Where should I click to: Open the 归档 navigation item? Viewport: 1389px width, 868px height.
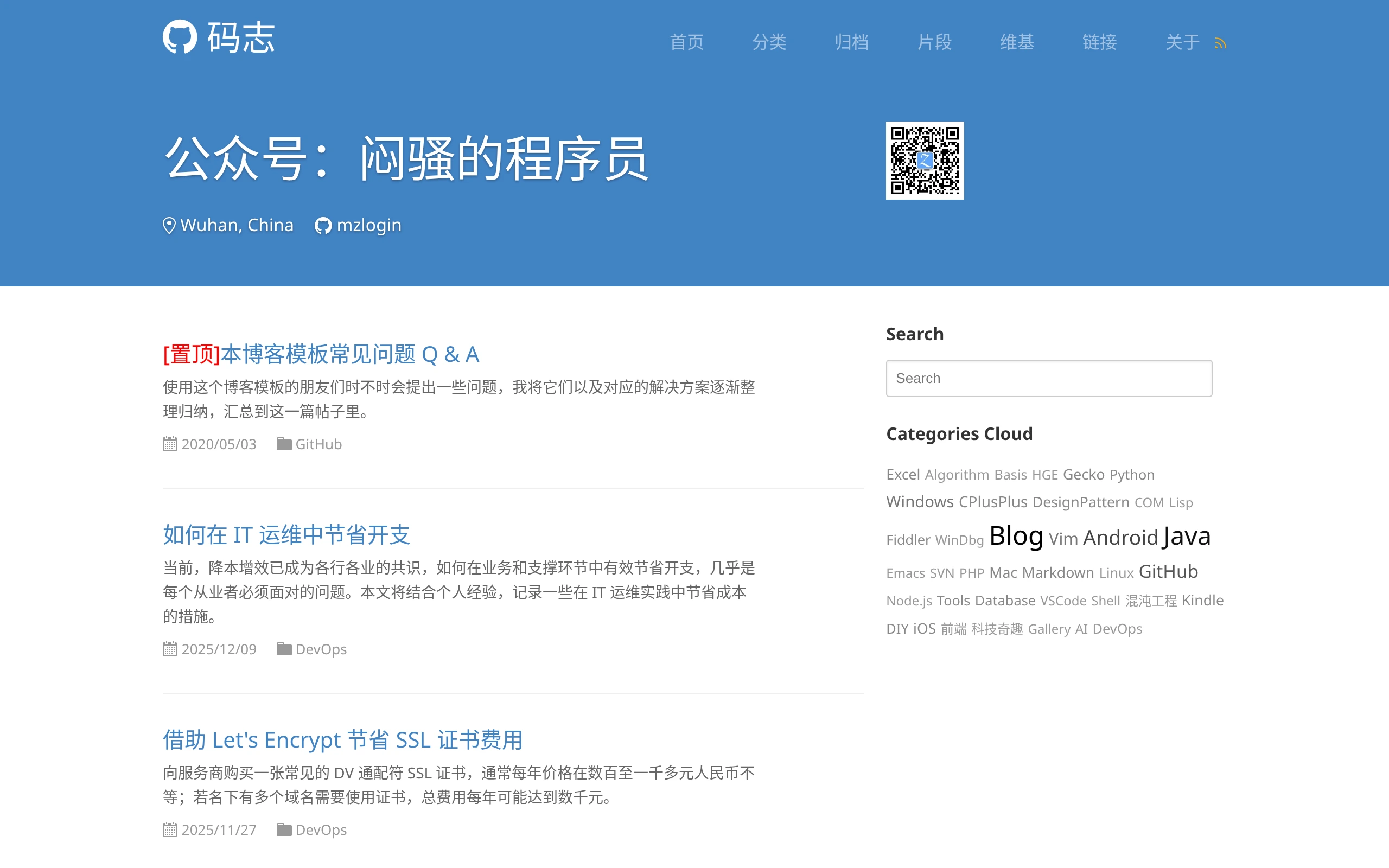852,42
